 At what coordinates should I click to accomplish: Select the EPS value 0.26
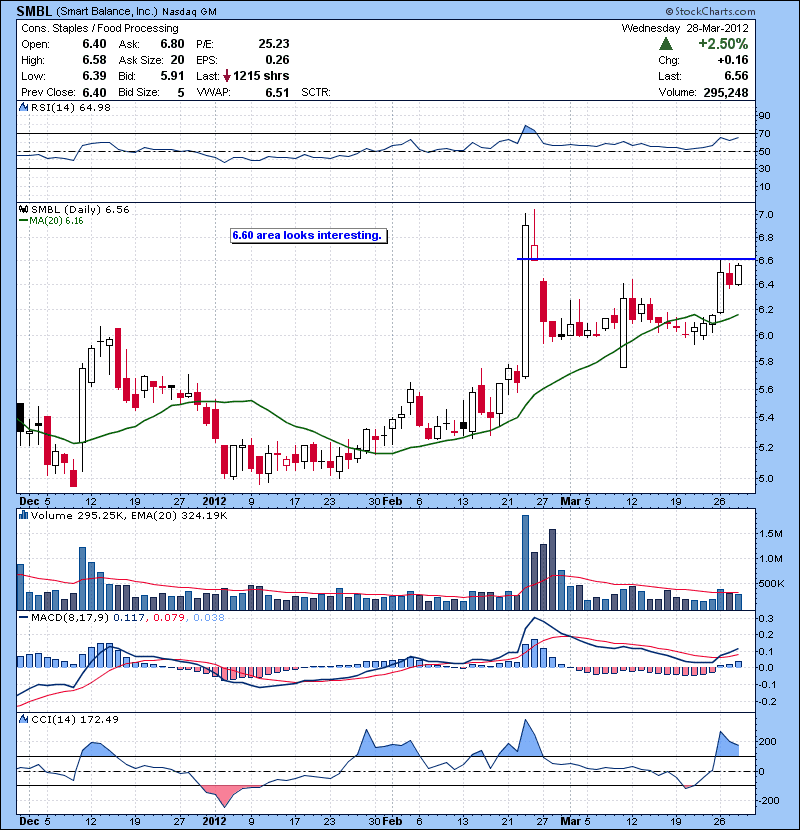277,60
